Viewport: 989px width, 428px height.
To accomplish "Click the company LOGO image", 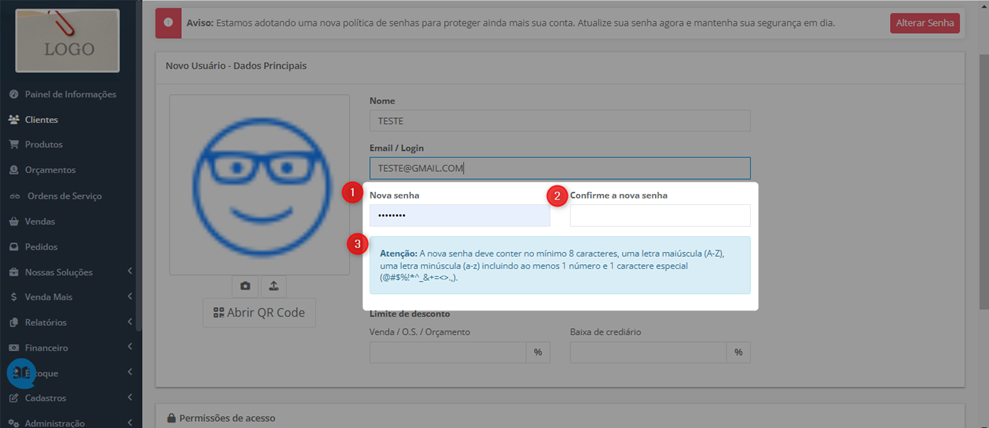I will 67,40.
